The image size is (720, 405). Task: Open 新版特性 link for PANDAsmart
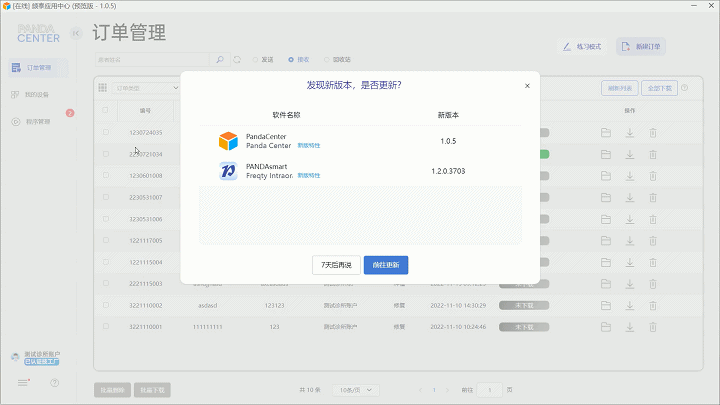pos(309,175)
